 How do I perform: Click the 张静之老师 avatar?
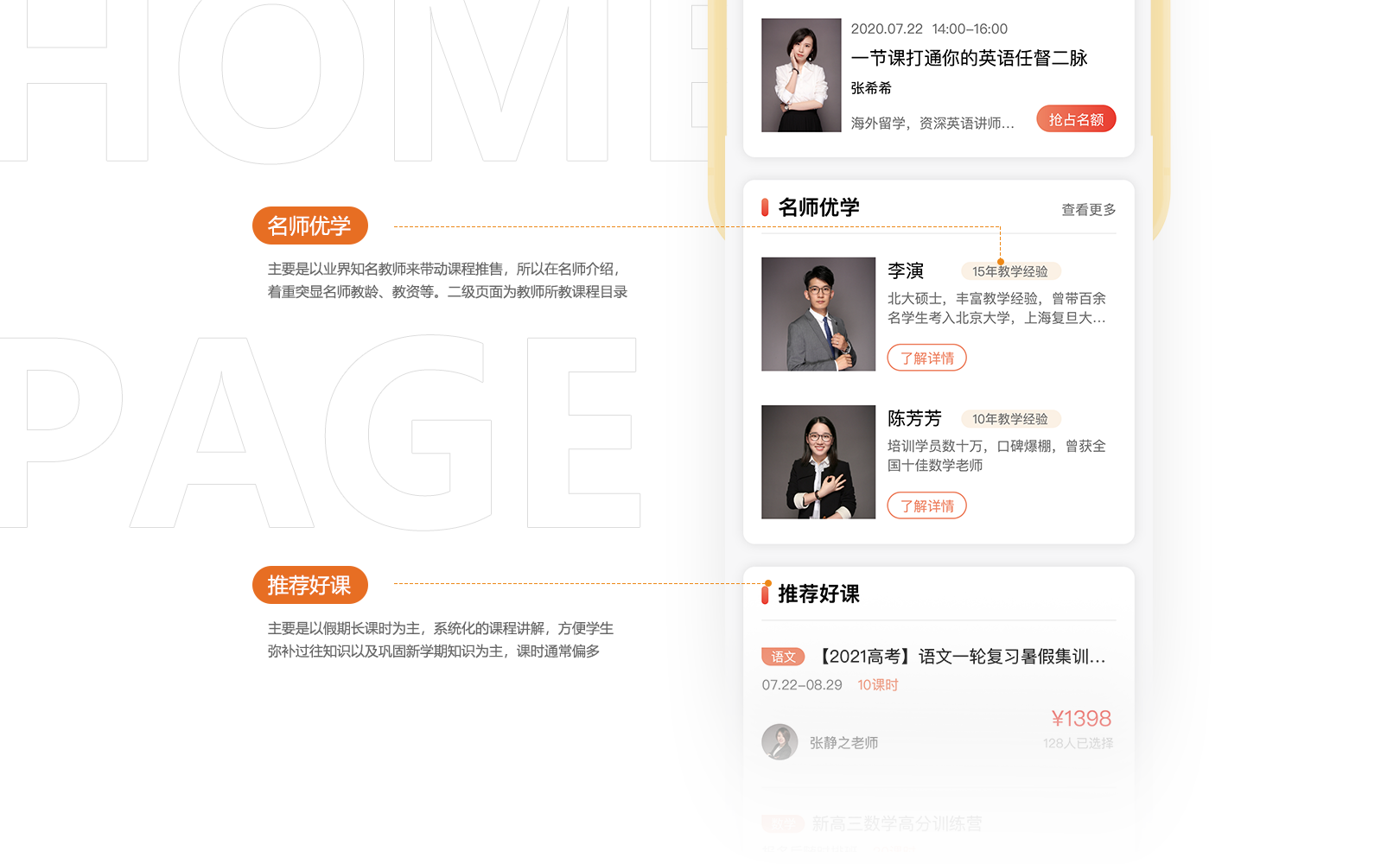tap(780, 741)
